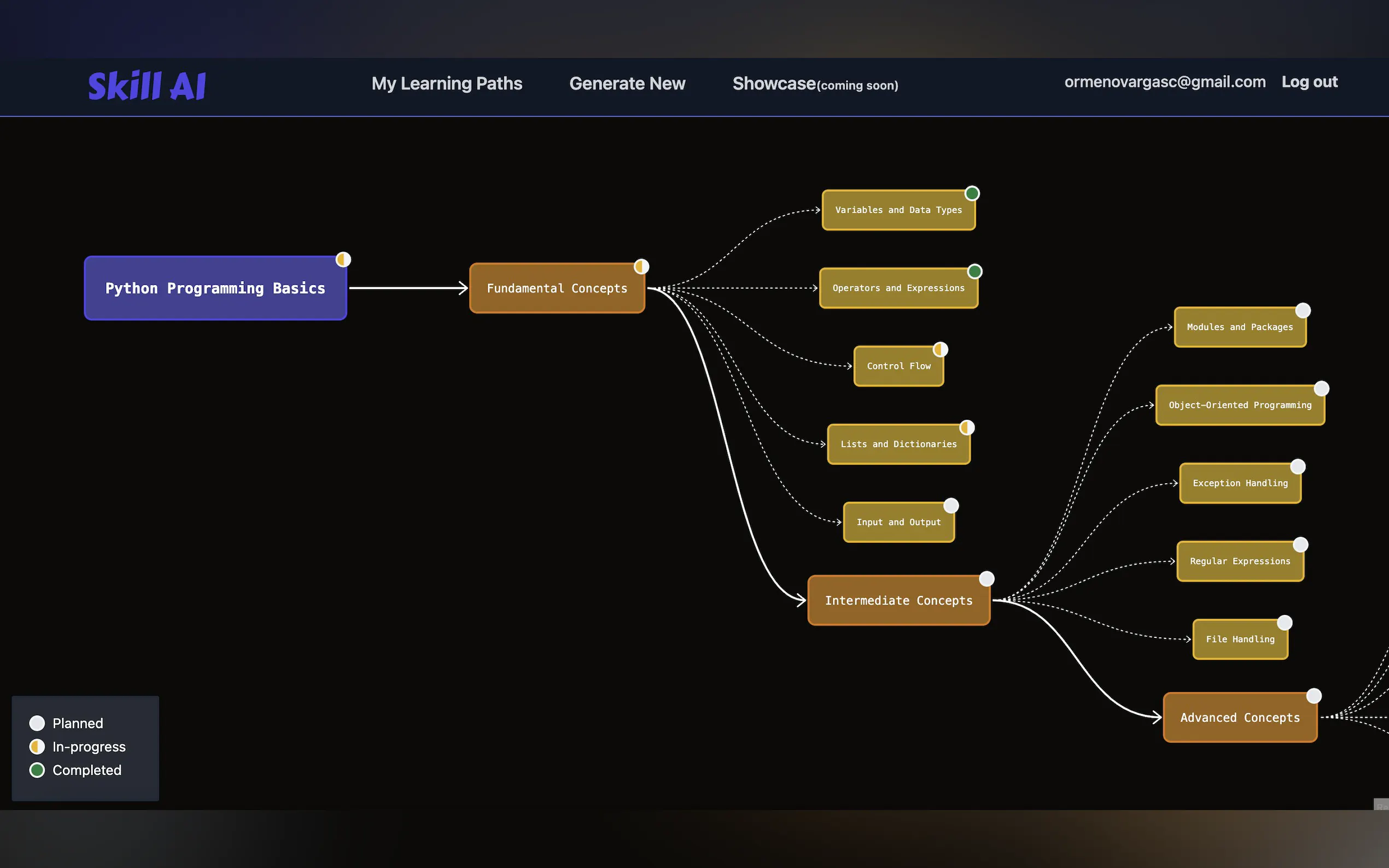This screenshot has height=868, width=1389.
Task: Select the Fundamental Concepts node
Action: (x=557, y=288)
